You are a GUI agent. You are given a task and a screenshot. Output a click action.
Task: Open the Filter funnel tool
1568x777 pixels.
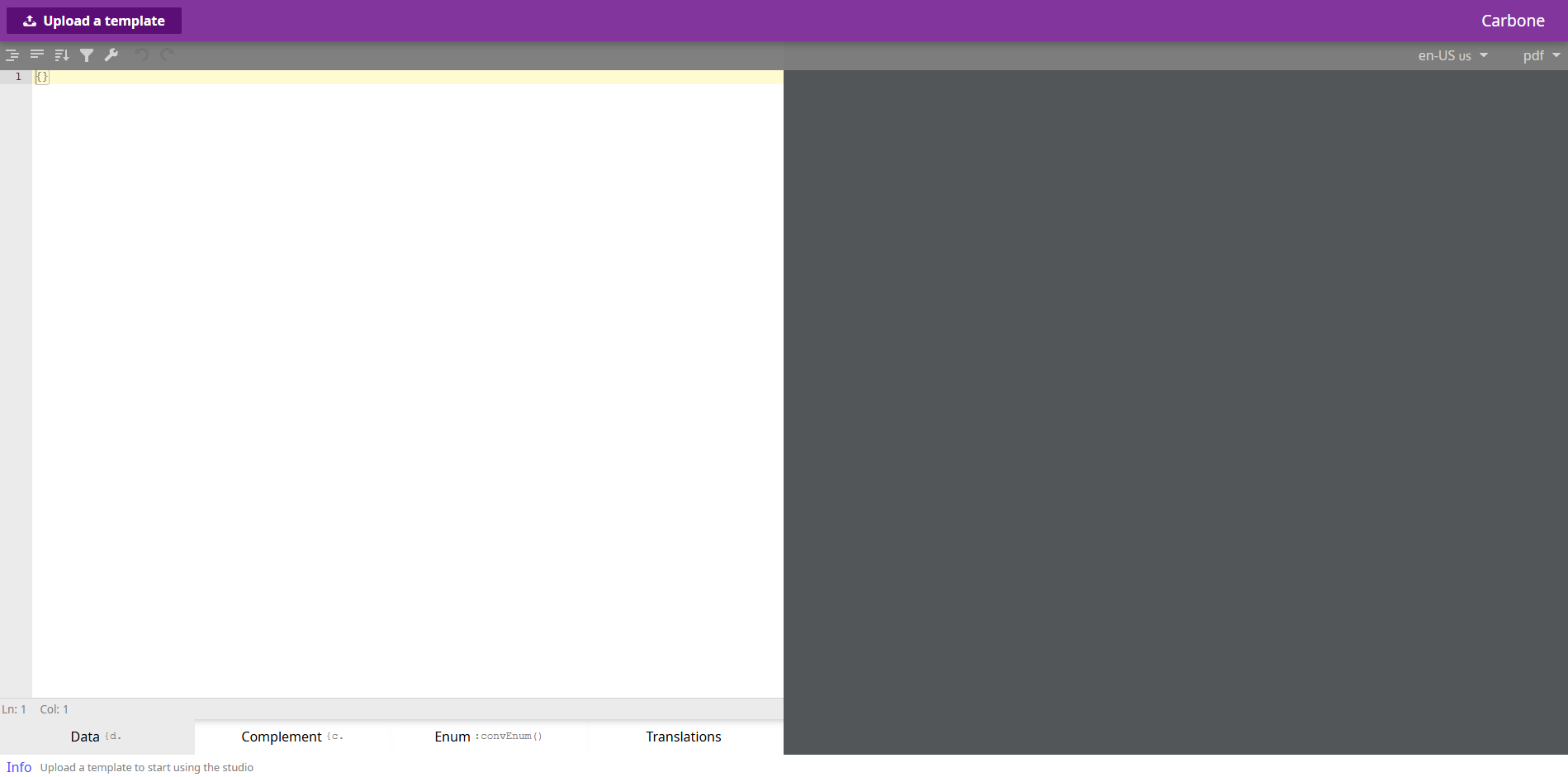click(x=87, y=55)
